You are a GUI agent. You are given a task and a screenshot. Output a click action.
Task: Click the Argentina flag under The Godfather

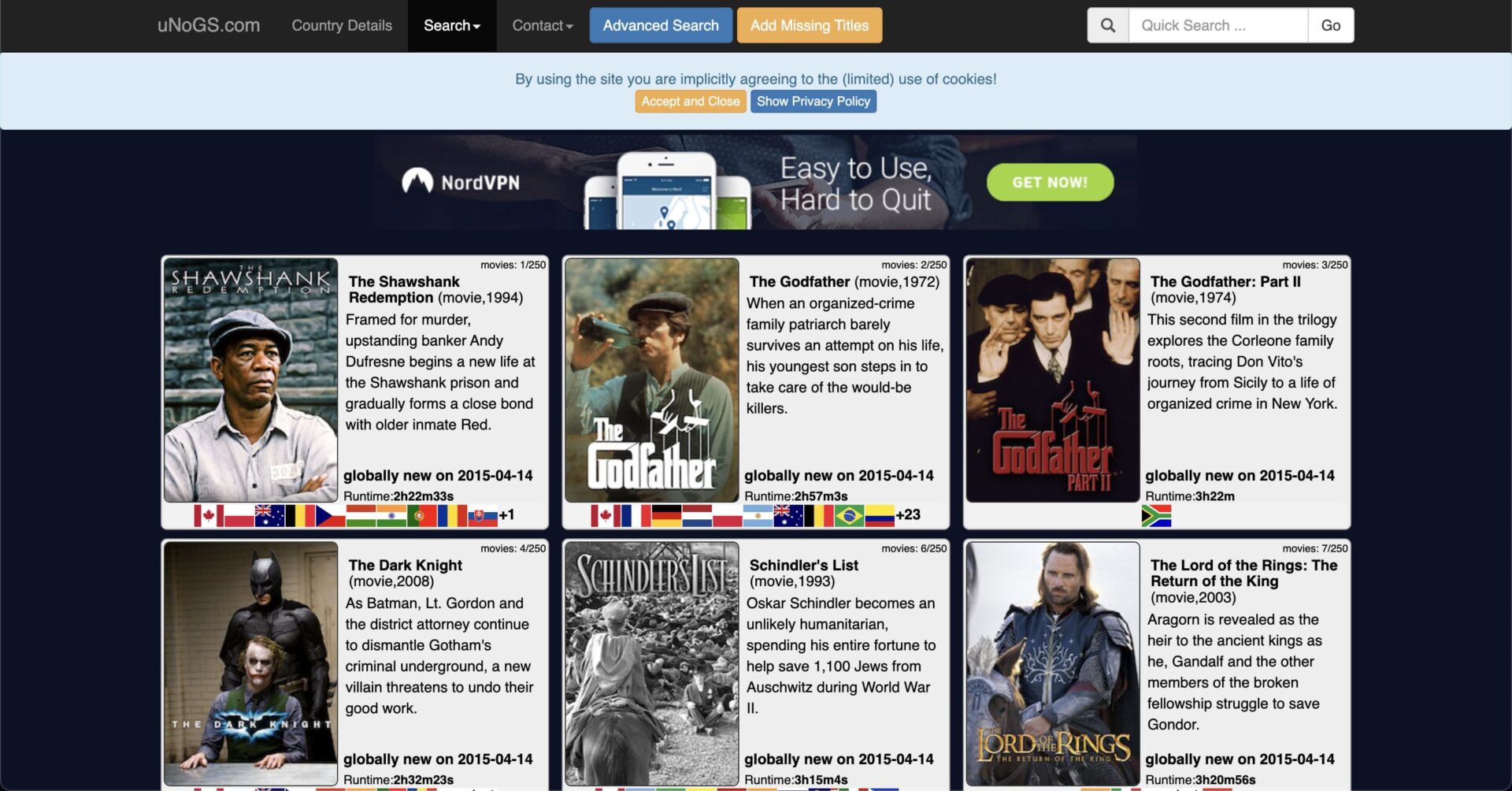[x=758, y=516]
